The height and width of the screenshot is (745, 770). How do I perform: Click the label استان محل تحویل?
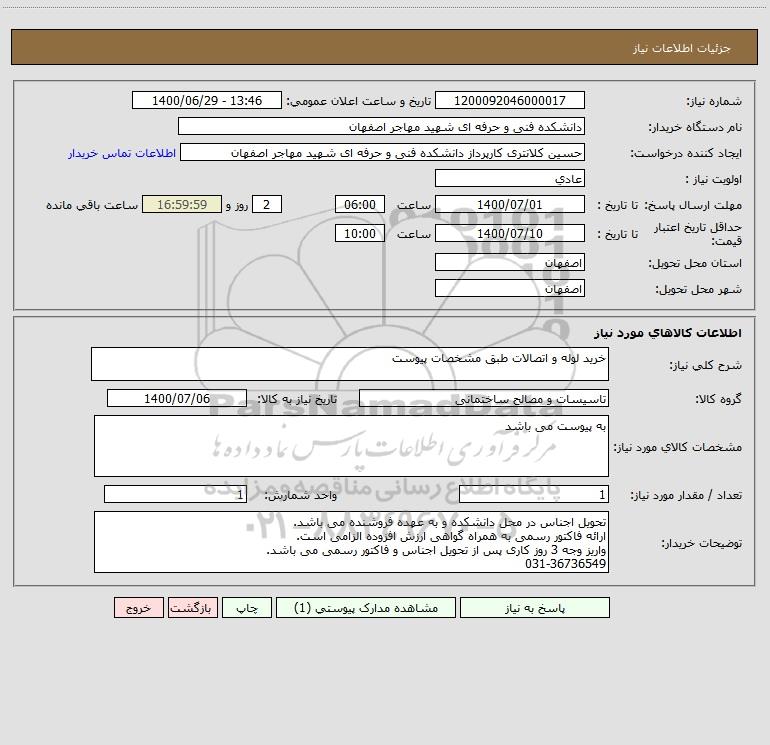pyautogui.click(x=695, y=264)
